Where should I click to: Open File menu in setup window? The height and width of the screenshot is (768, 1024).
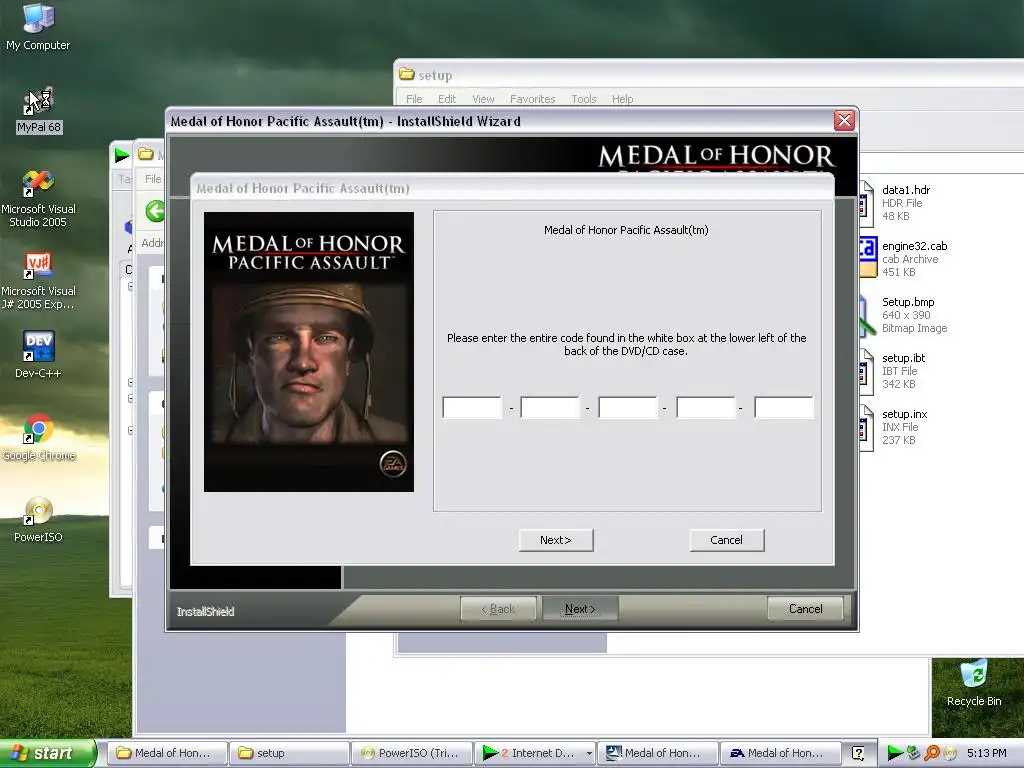[414, 99]
